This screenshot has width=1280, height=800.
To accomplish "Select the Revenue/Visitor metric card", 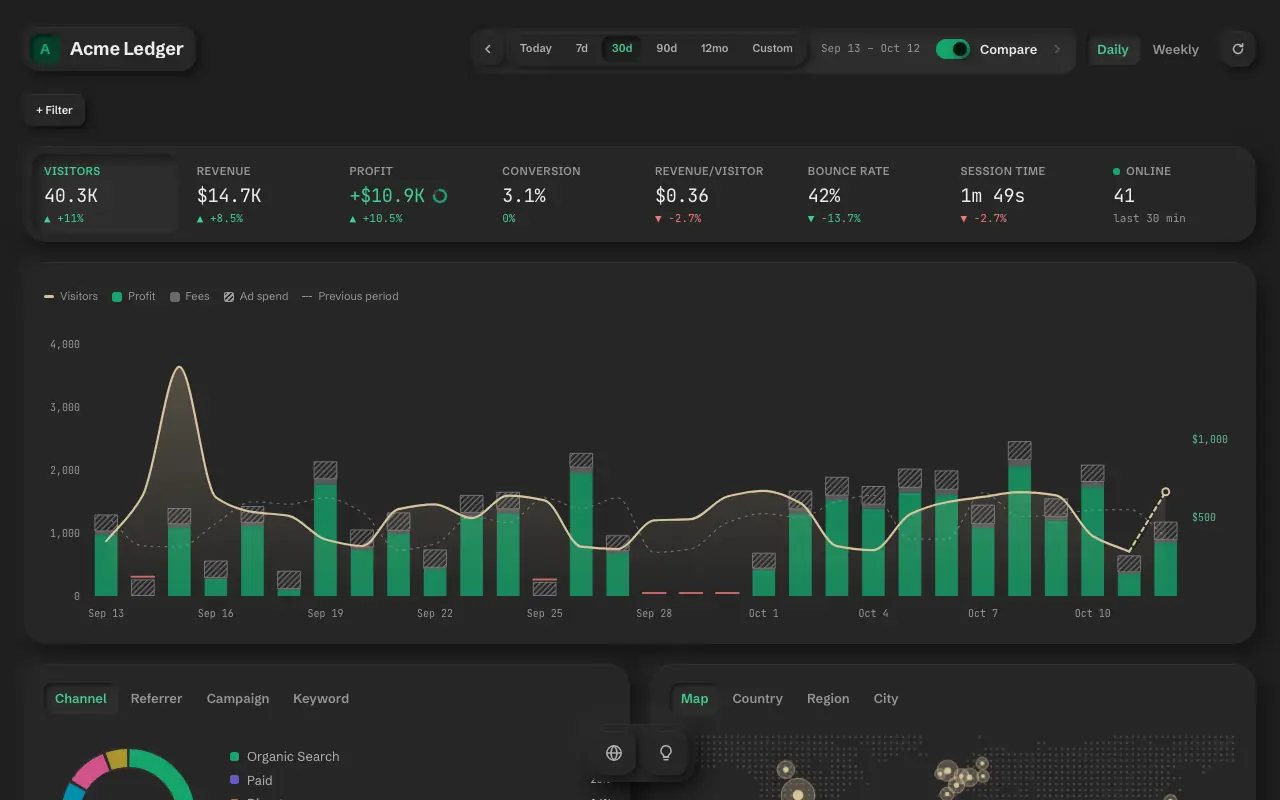I will [718, 194].
